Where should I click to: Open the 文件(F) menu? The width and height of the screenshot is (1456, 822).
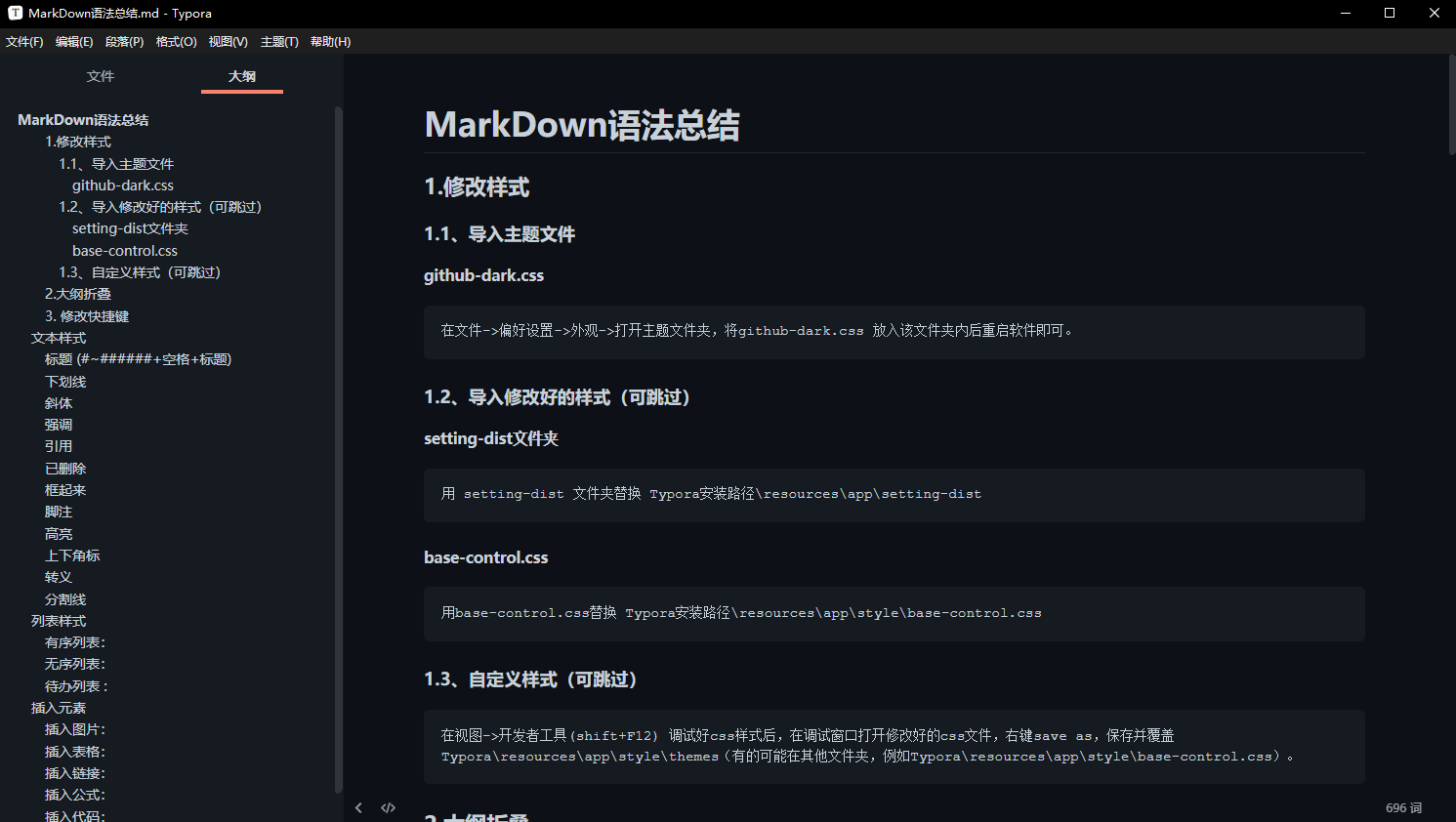tap(24, 42)
